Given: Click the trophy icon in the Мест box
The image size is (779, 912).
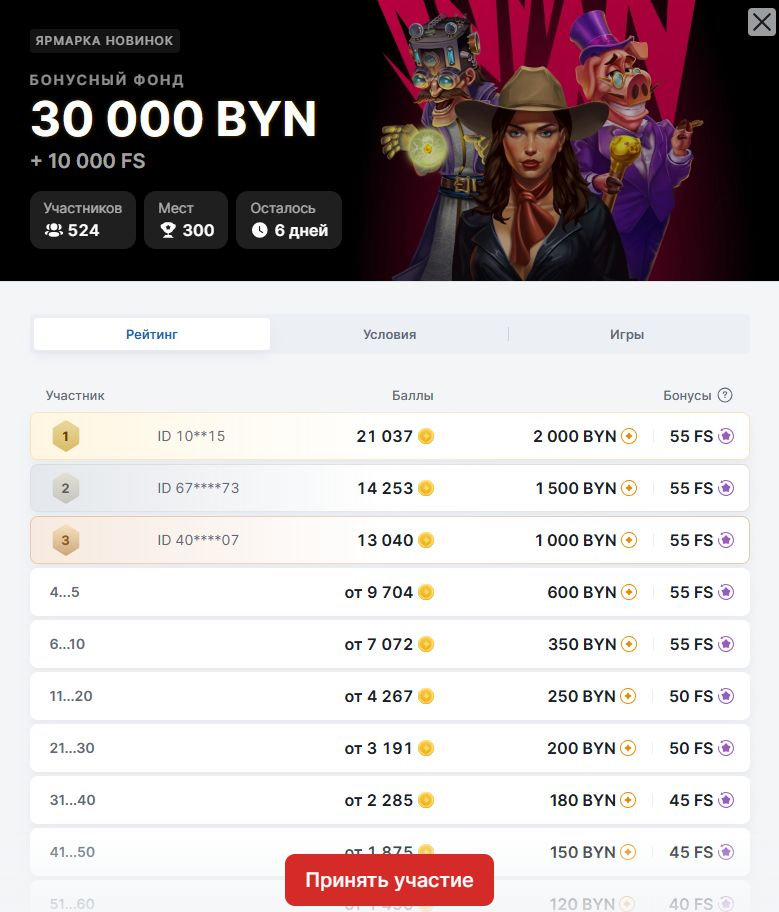Looking at the screenshot, I should tap(168, 230).
